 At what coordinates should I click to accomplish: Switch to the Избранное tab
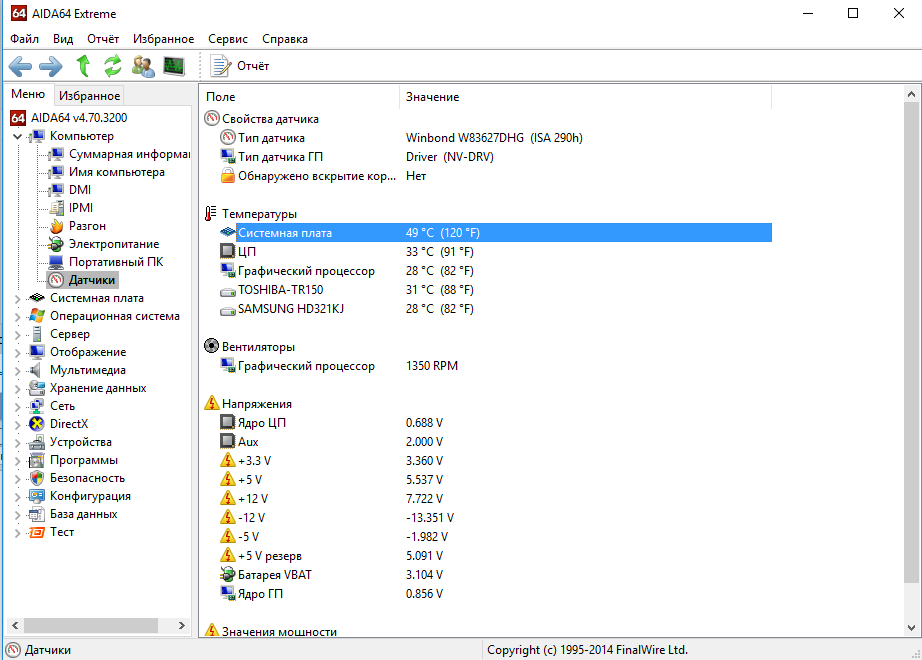(89, 95)
